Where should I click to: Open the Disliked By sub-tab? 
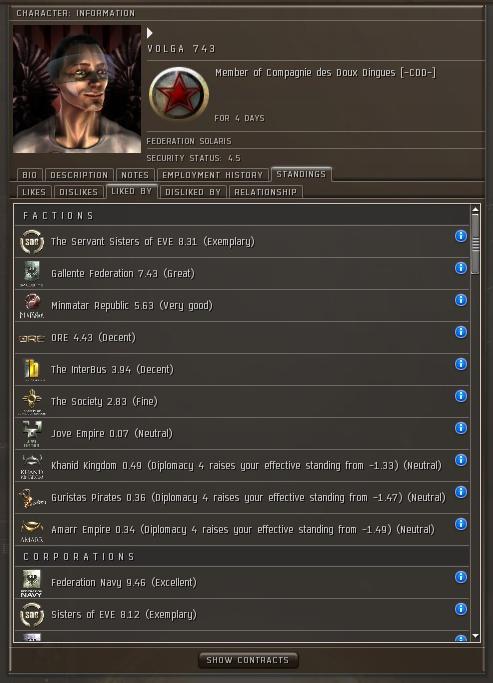[x=193, y=192]
